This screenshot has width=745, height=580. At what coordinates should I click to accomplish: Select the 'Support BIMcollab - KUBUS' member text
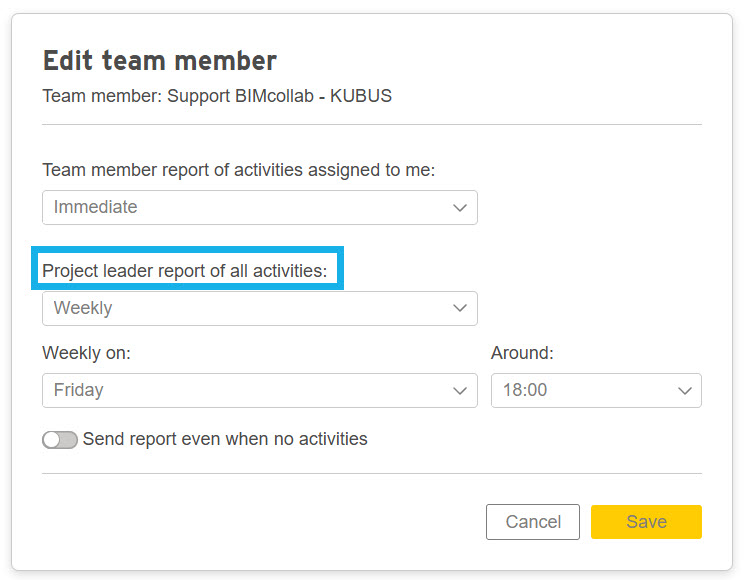click(x=279, y=96)
